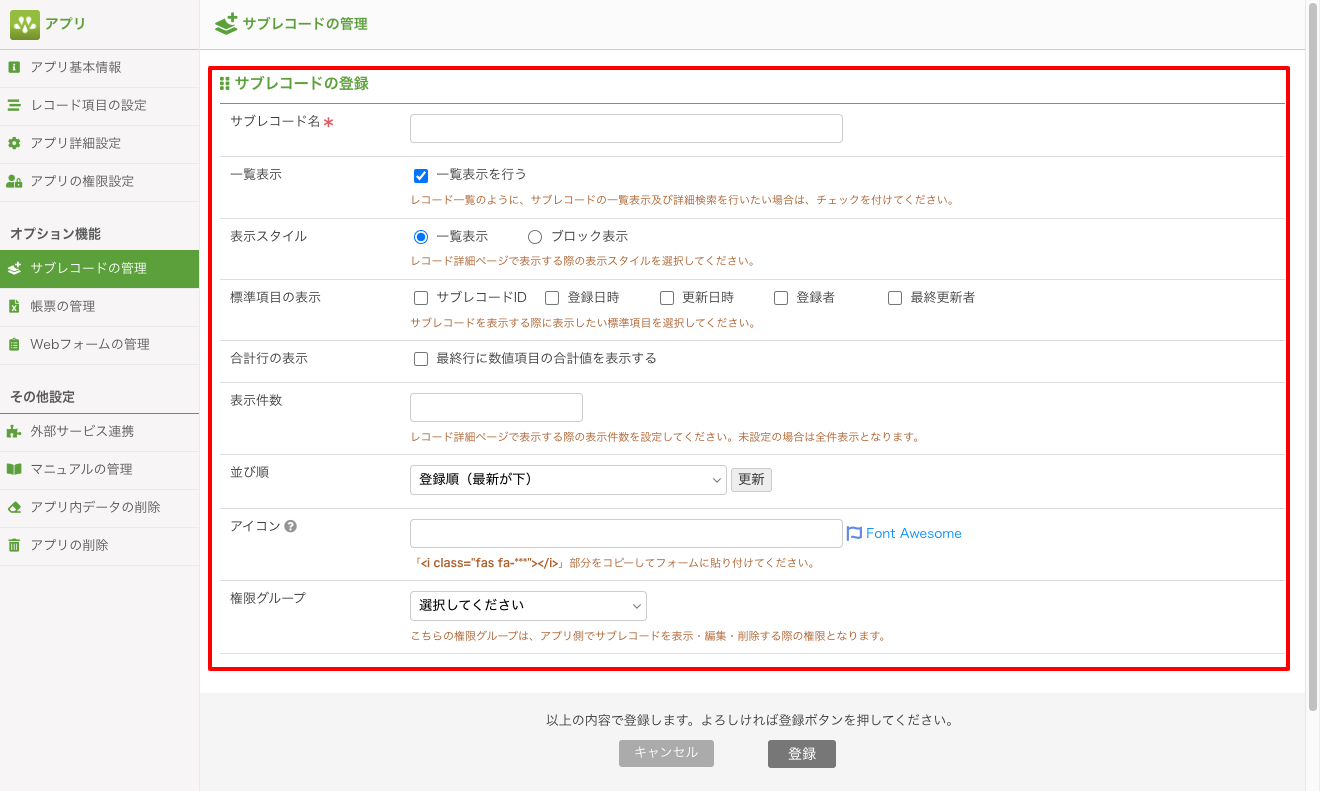Click the オプション機能 section heading
Viewport: 1320px width, 791px height.
coord(55,234)
